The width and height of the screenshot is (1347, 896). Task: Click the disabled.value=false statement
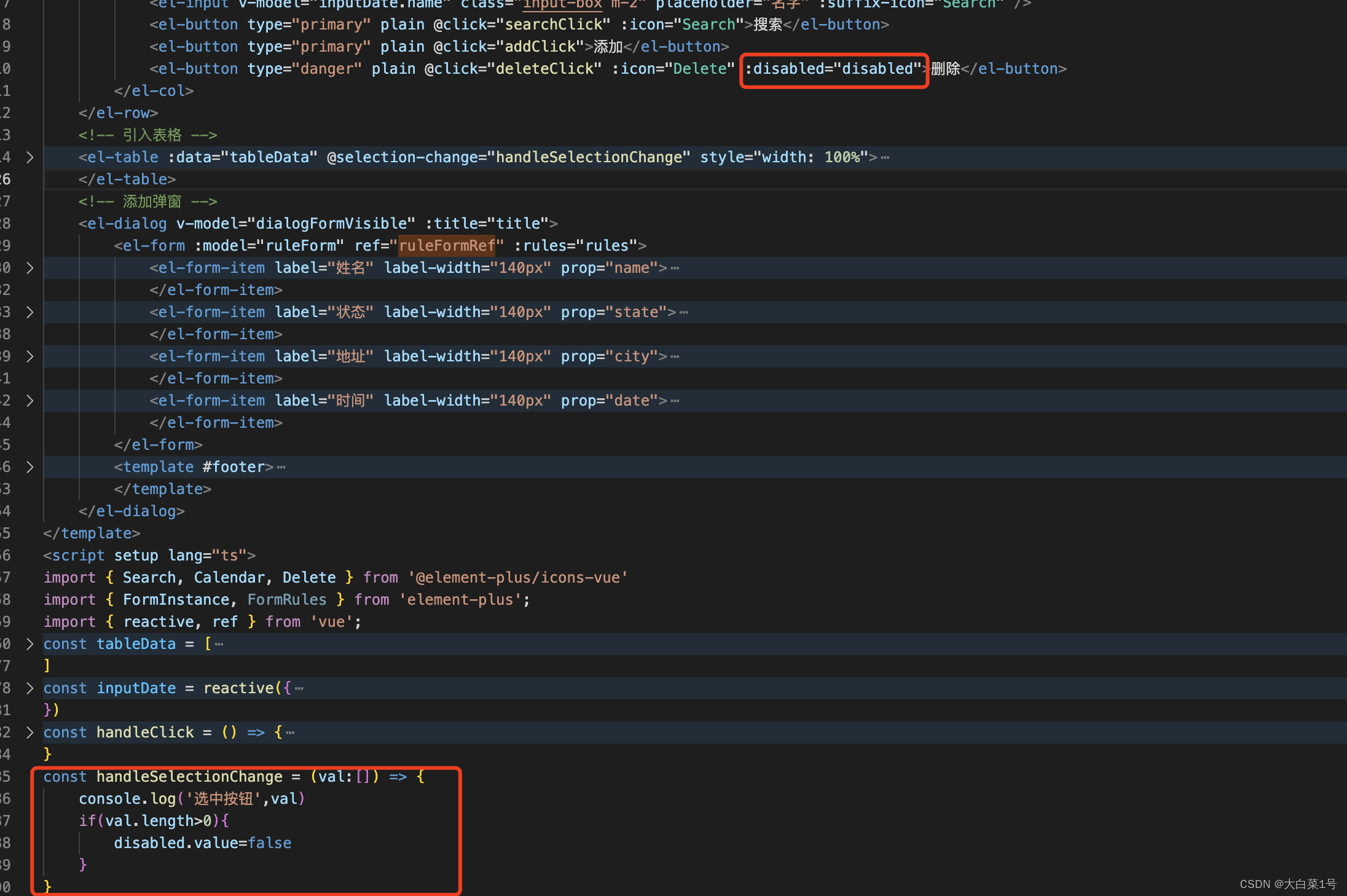point(203,843)
